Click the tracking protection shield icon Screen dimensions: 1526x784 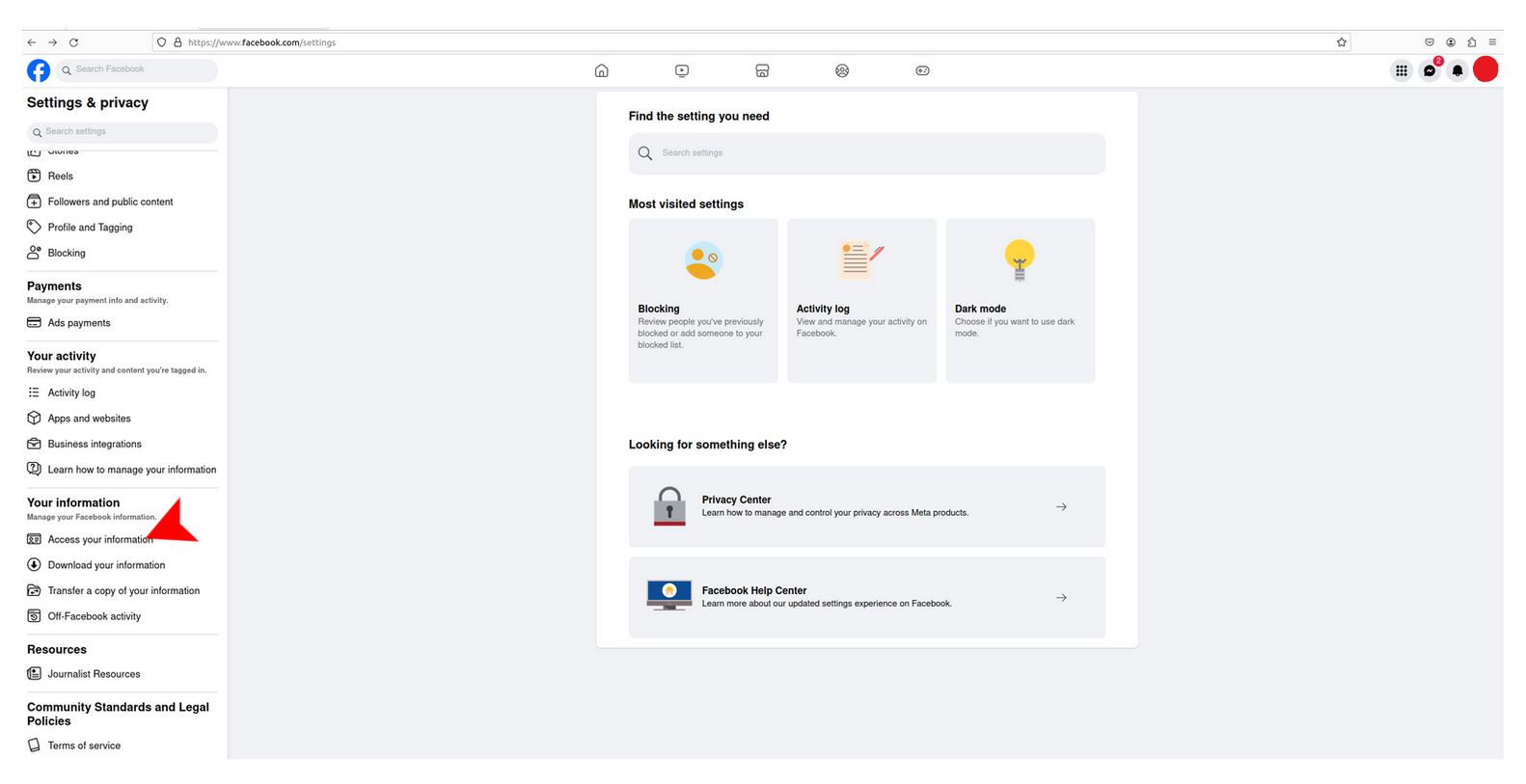click(x=162, y=42)
